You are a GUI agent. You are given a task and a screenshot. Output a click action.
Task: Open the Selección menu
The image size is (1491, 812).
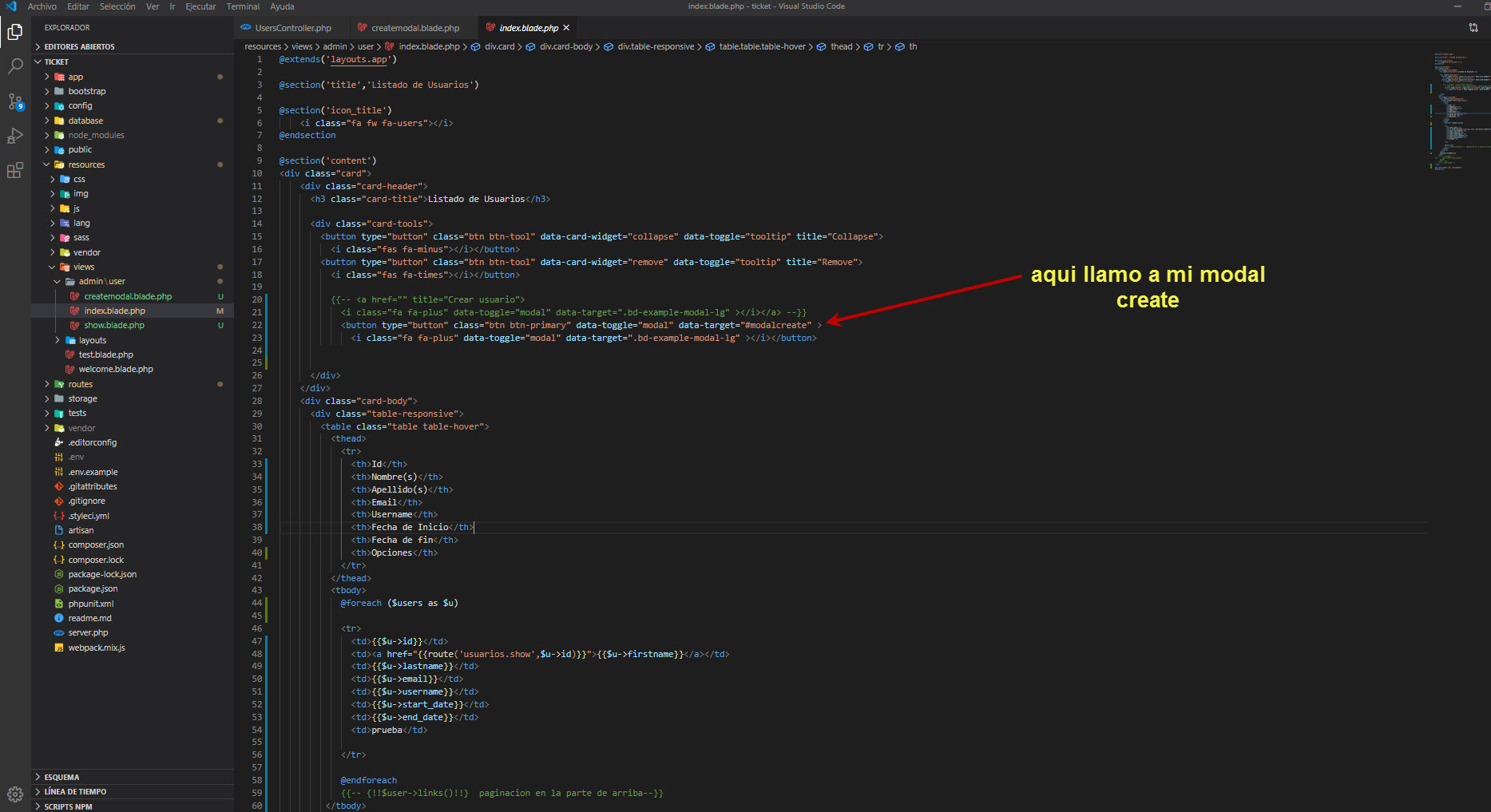117,6
